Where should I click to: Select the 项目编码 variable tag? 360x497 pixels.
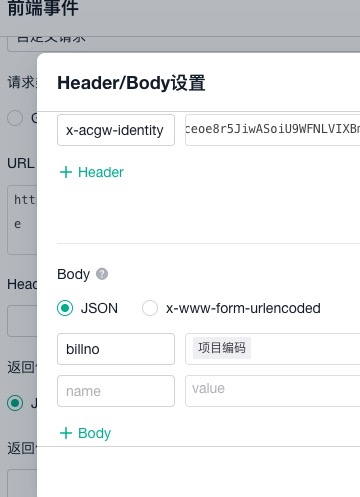point(222,348)
